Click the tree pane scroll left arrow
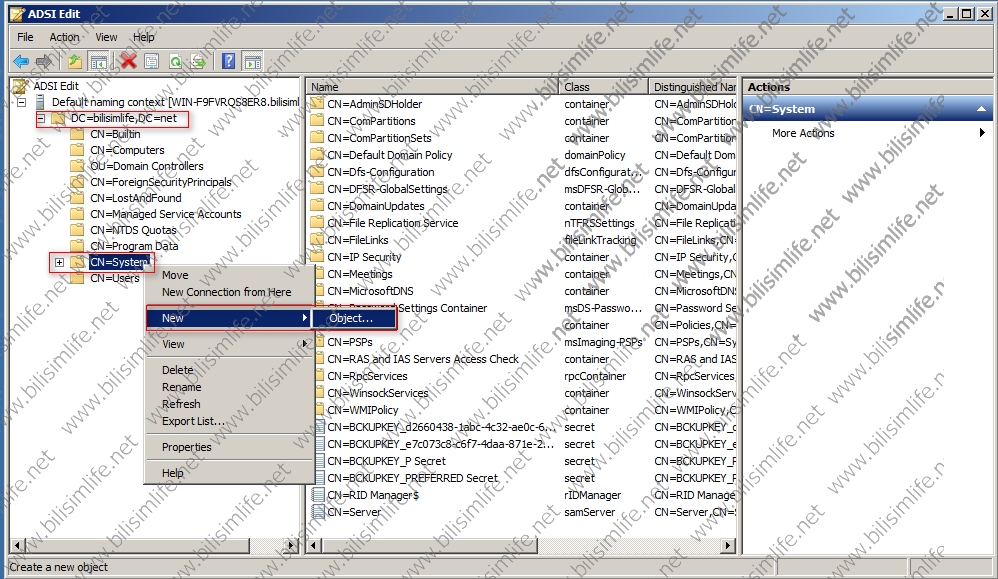The image size is (998, 579). click(17, 545)
